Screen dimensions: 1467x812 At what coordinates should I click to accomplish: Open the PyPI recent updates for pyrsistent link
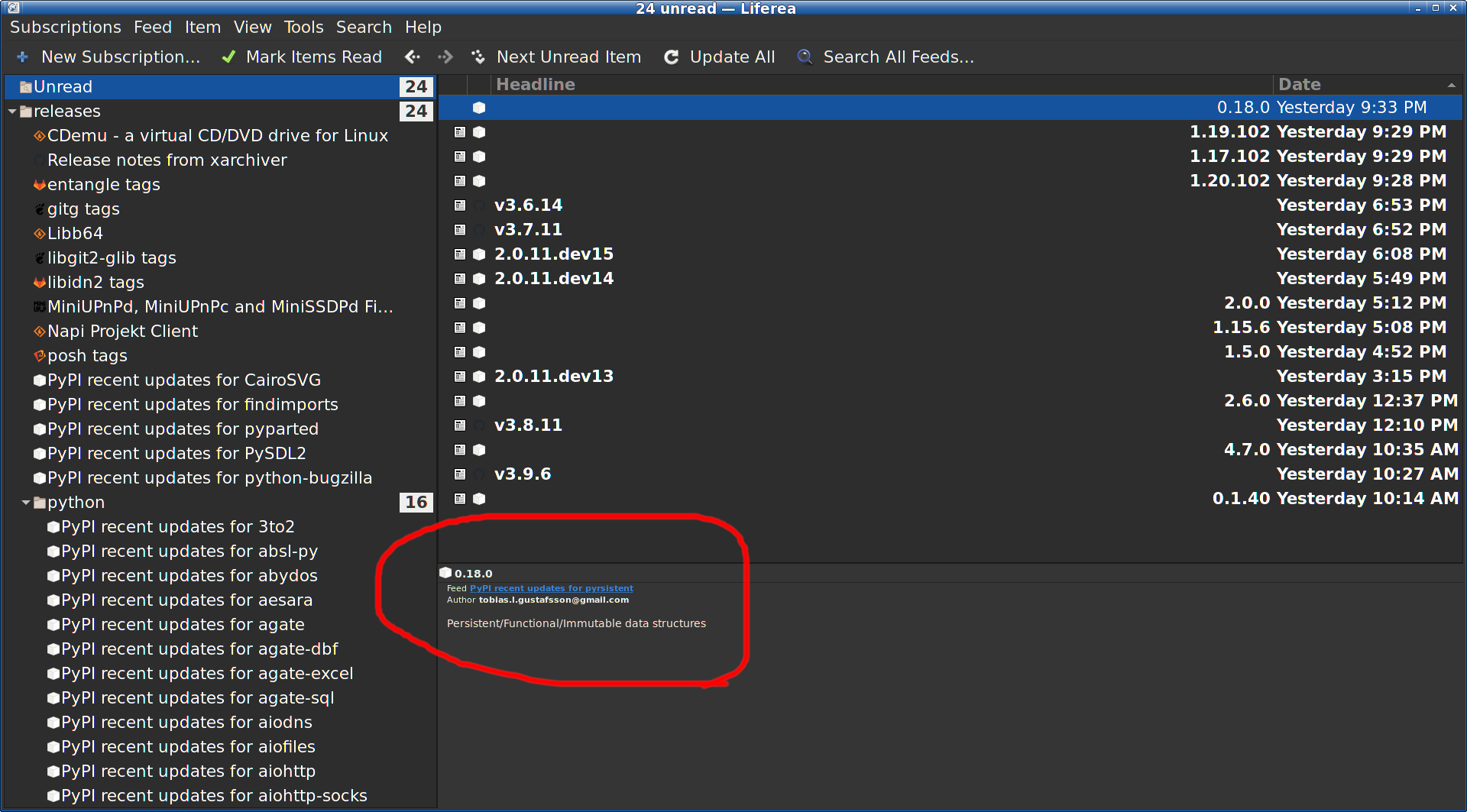coord(551,588)
